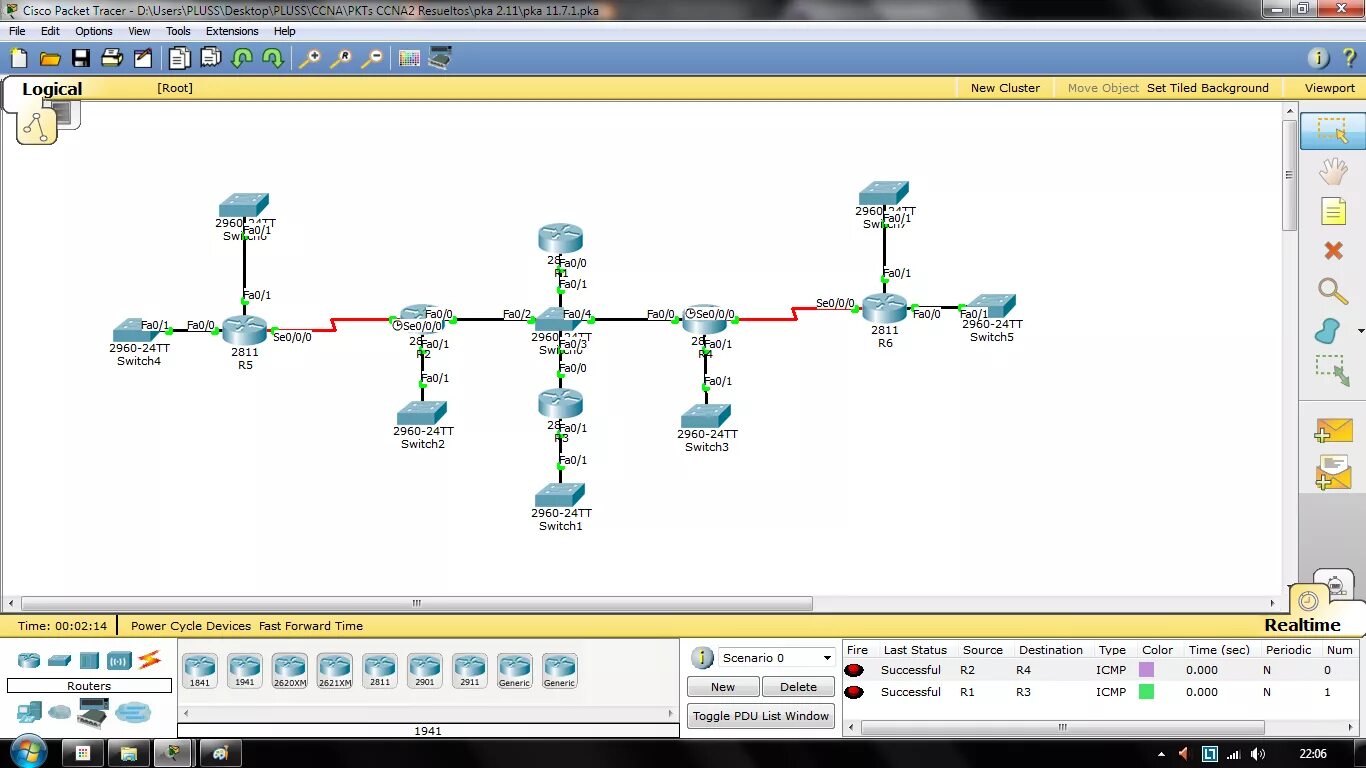
Task: Choose the Resize Shape tool
Action: click(1332, 371)
